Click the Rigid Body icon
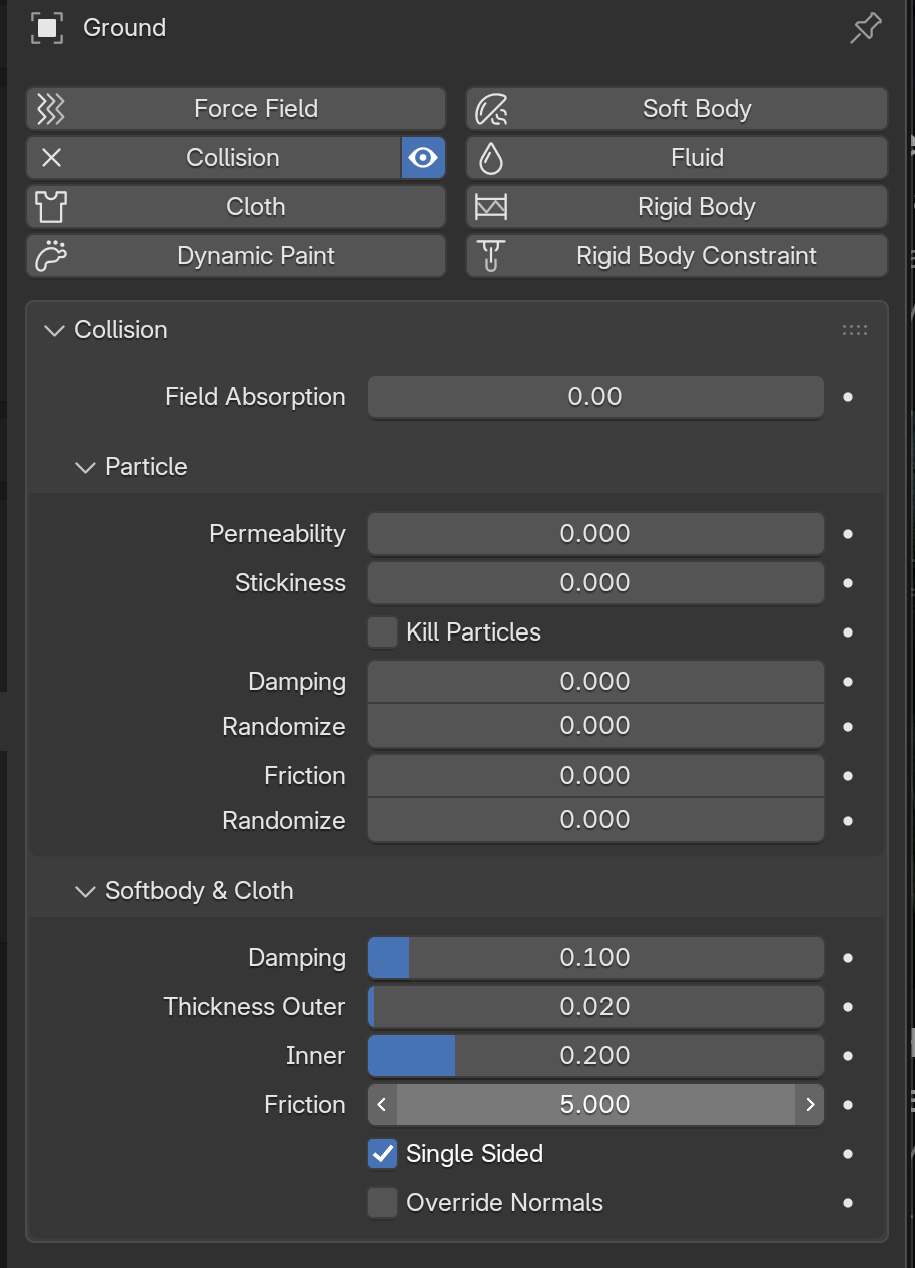The height and width of the screenshot is (1268, 915). coord(491,207)
